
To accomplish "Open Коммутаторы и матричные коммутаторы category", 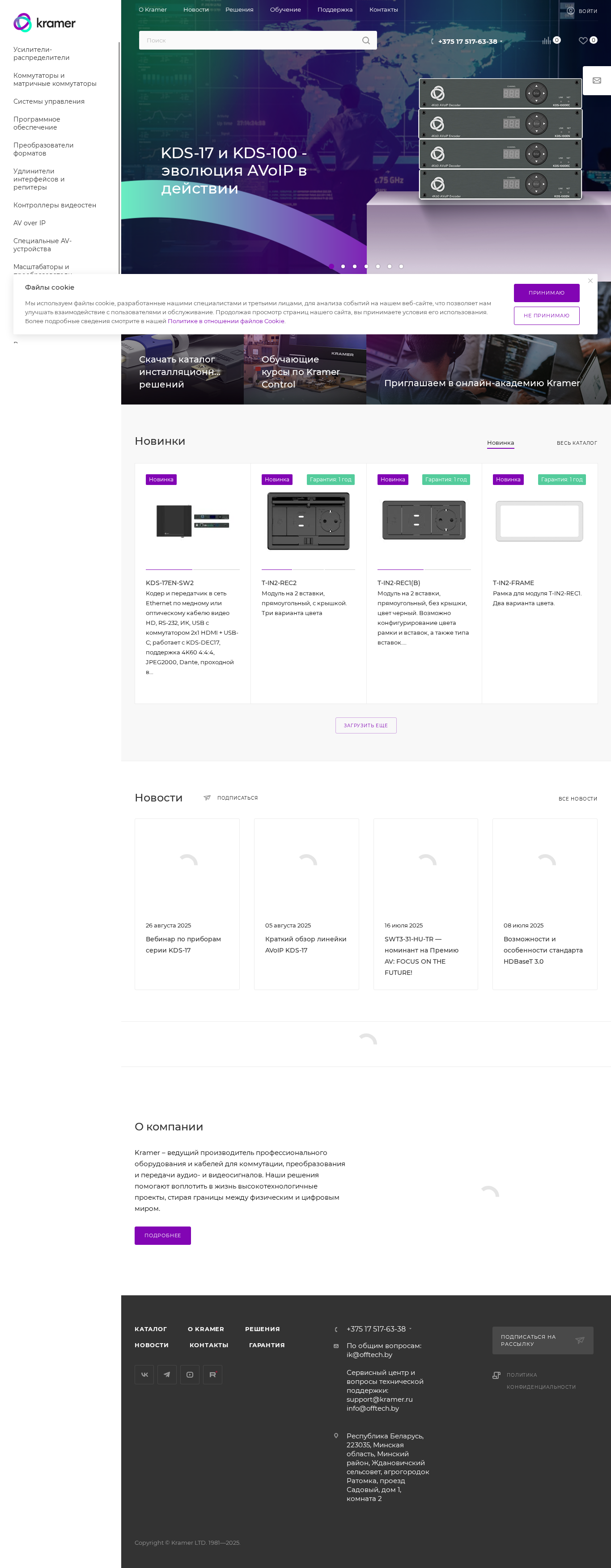I will click(x=55, y=80).
